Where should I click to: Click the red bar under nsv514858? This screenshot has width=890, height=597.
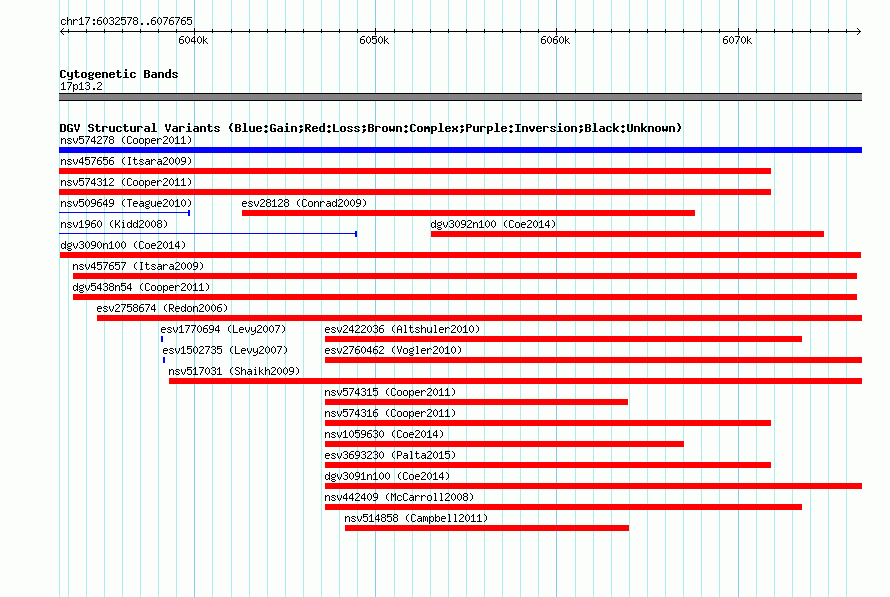(x=487, y=528)
